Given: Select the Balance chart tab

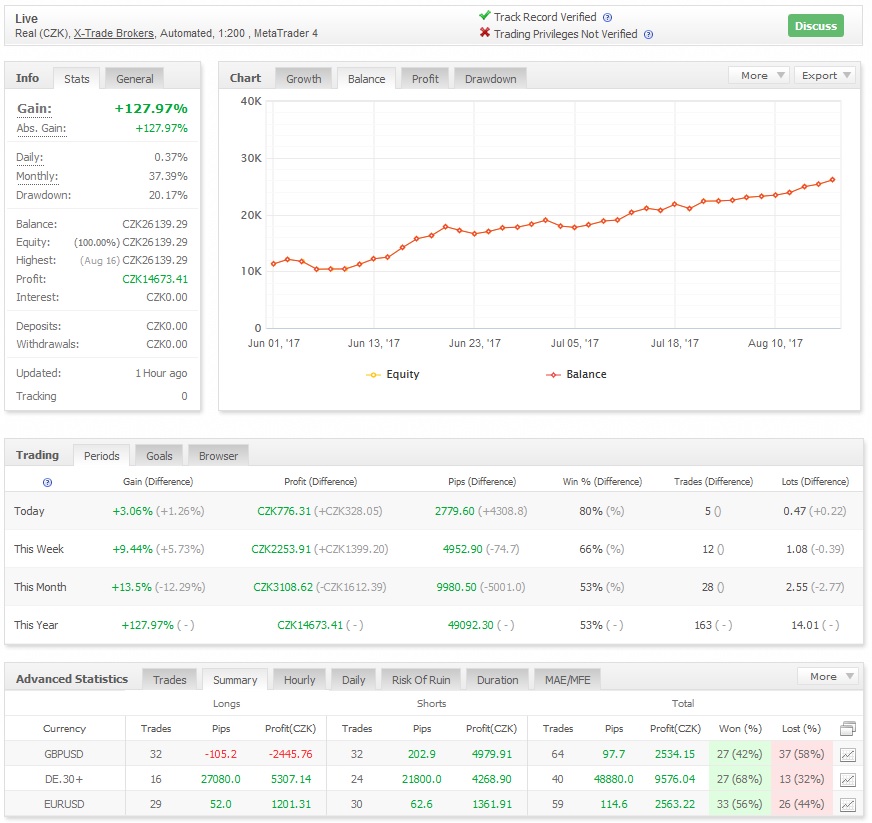Looking at the screenshot, I should (x=366, y=78).
